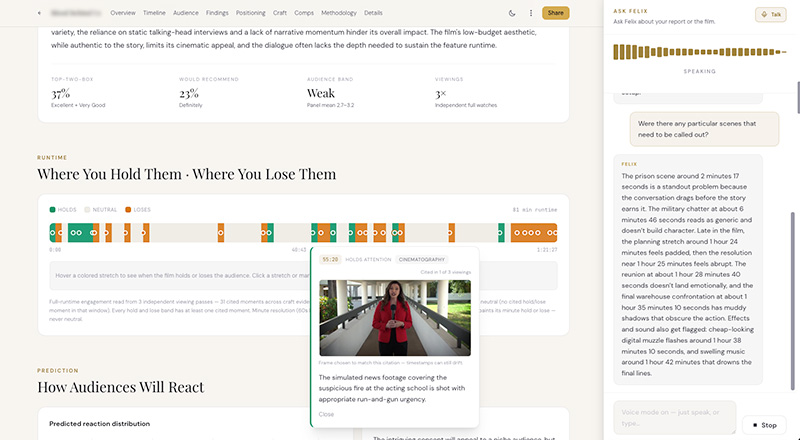This screenshot has height=440, width=800.
Task: Focus the voice mode message input field
Action: (x=674, y=418)
